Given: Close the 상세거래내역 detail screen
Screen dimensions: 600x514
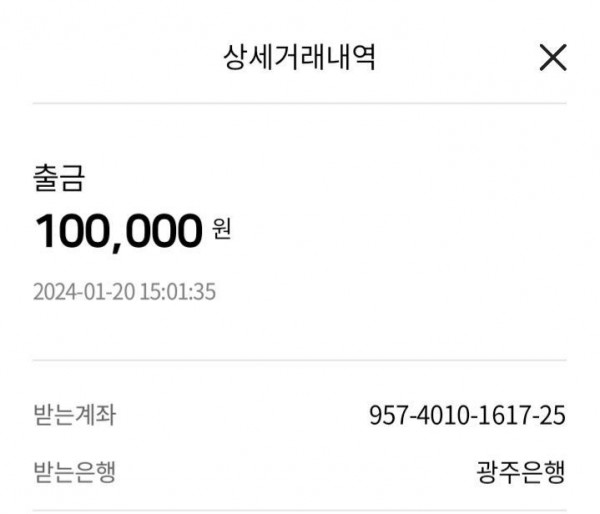Looking at the screenshot, I should pyautogui.click(x=552, y=58).
